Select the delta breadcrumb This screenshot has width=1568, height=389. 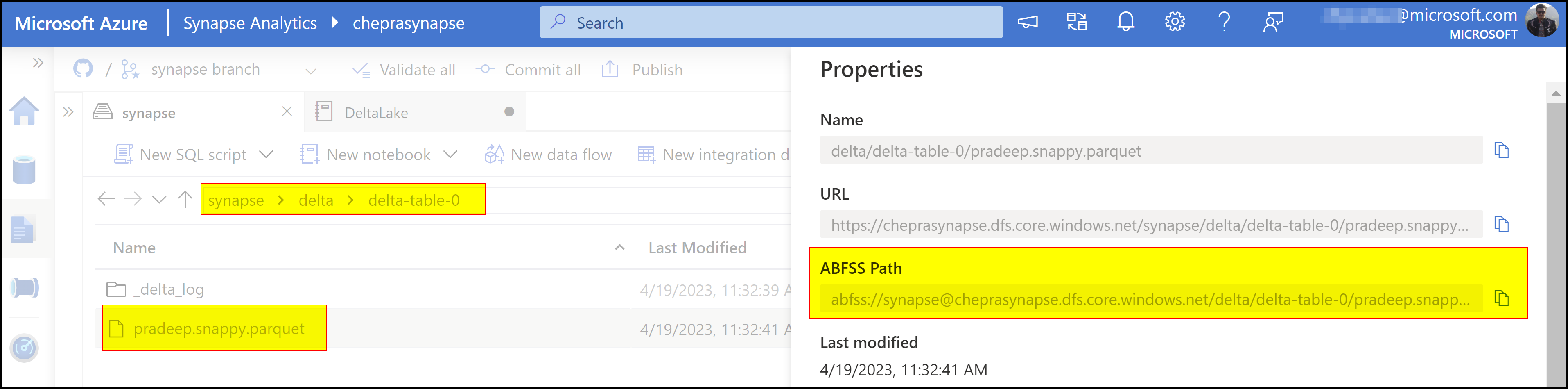316,200
